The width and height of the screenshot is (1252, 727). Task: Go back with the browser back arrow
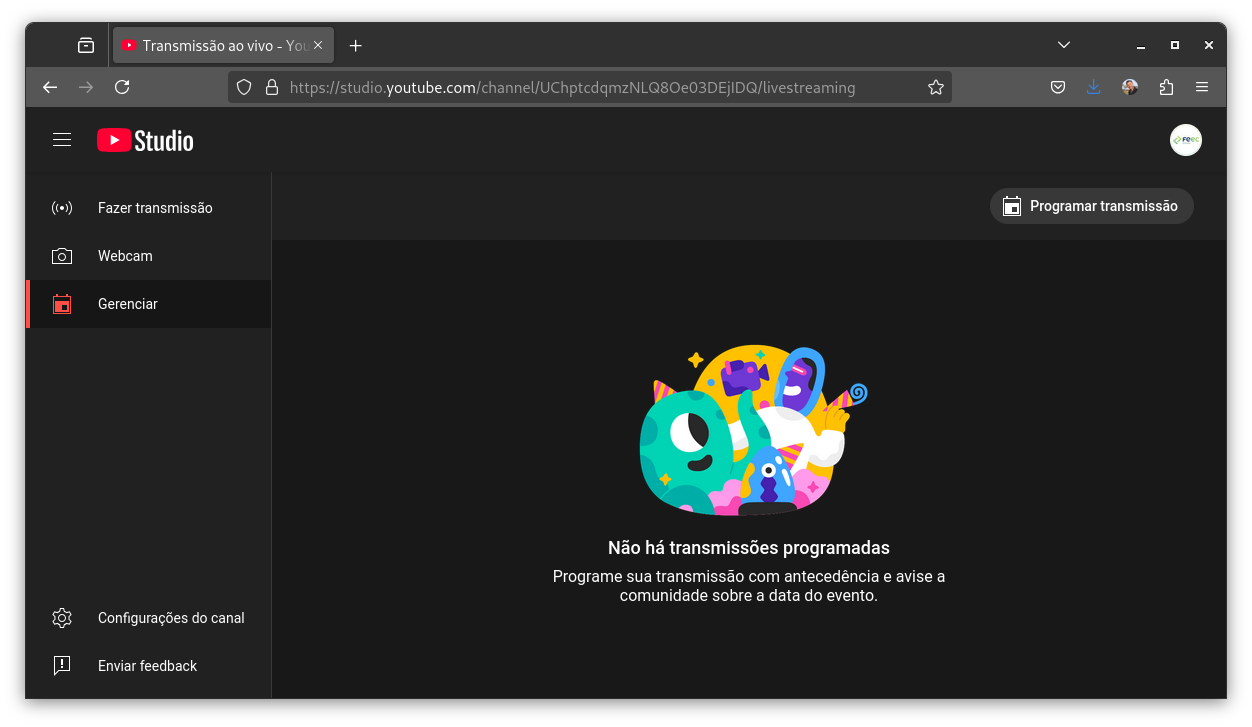50,87
